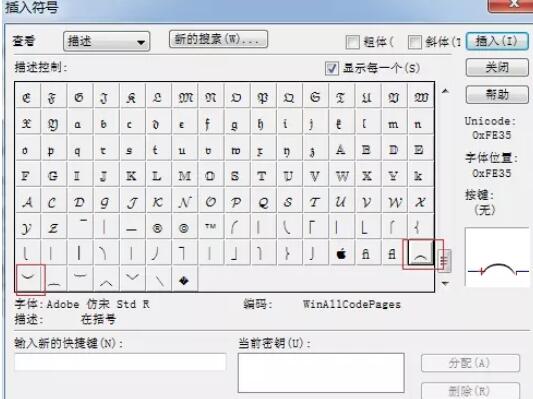
Task: Select the downward arc symbol in last row
Action: coord(28,279)
